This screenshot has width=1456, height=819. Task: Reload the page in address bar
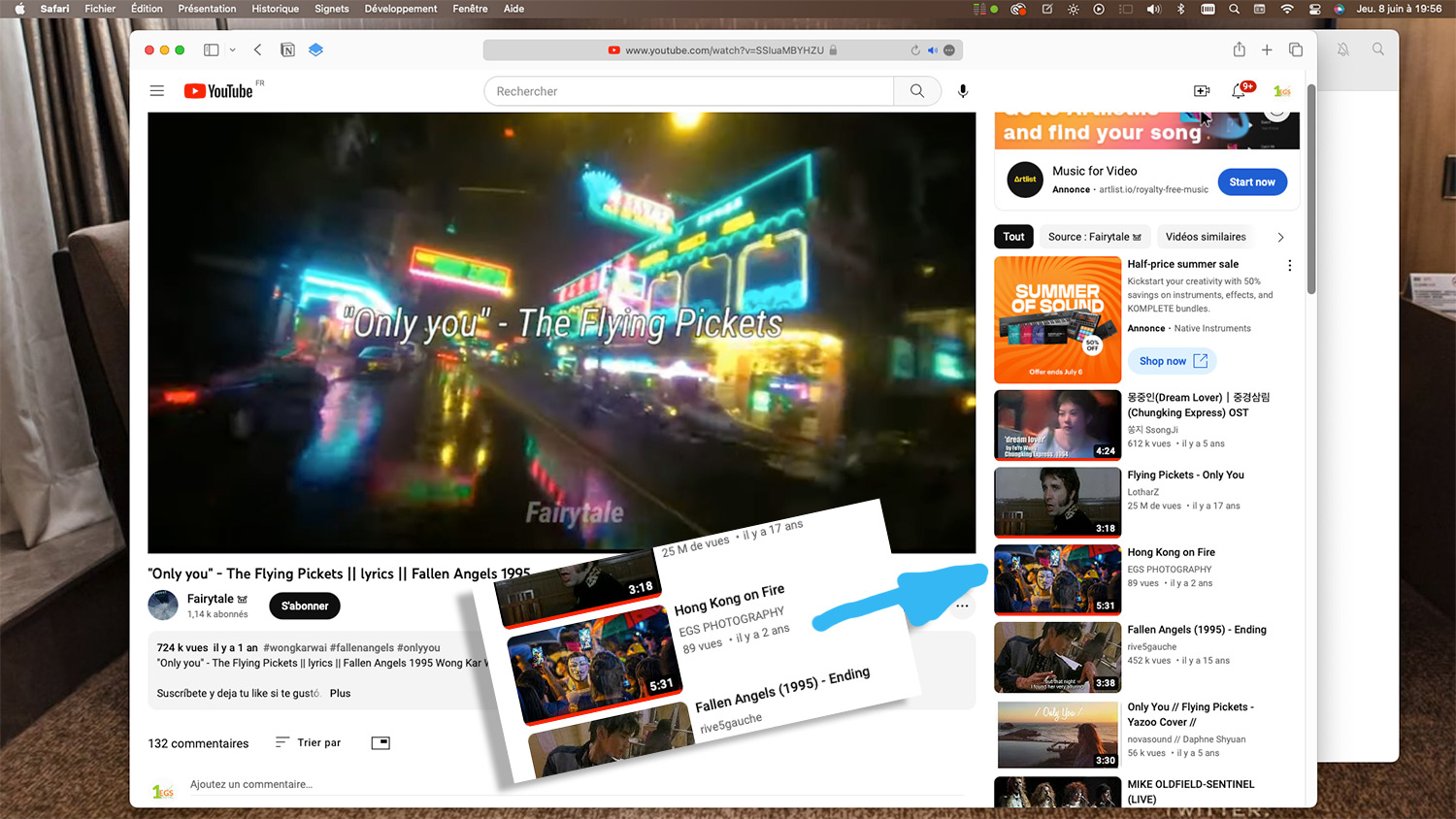click(915, 50)
